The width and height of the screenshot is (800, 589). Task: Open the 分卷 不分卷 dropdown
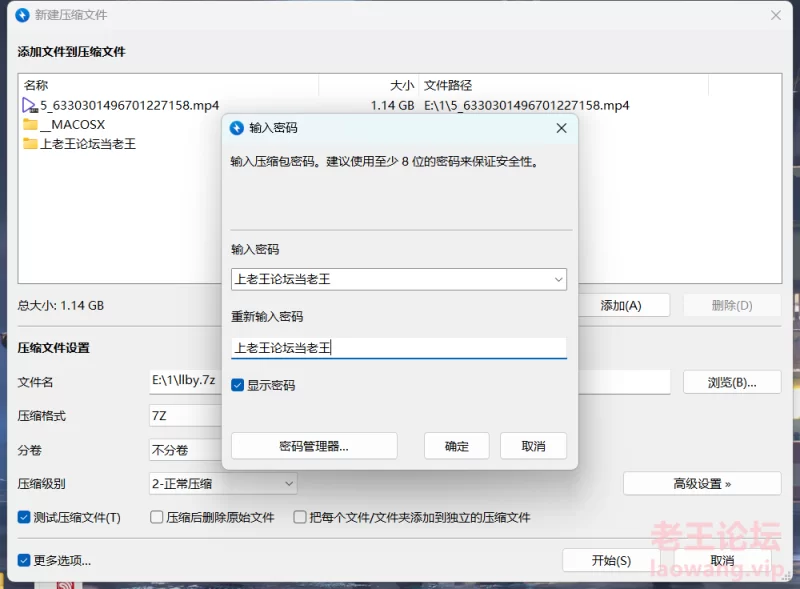[x=185, y=450]
